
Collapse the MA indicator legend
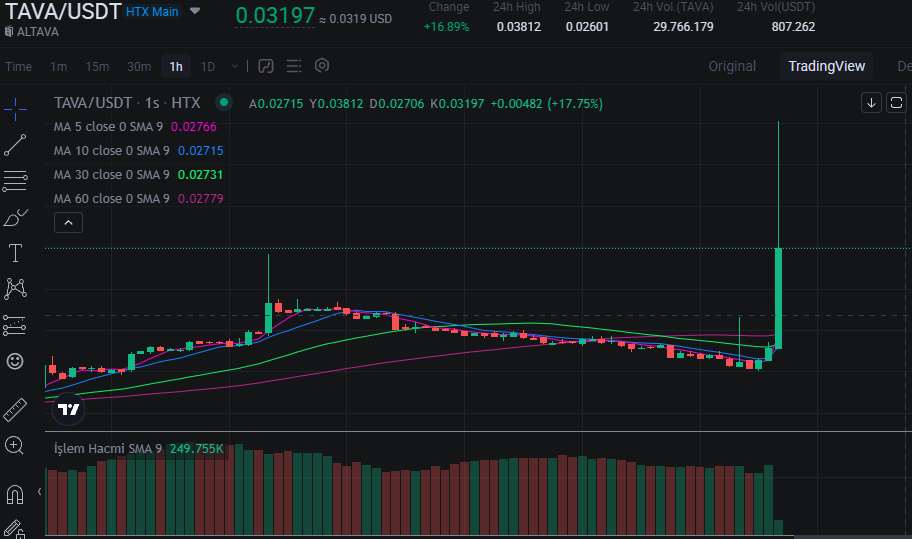tap(68, 222)
